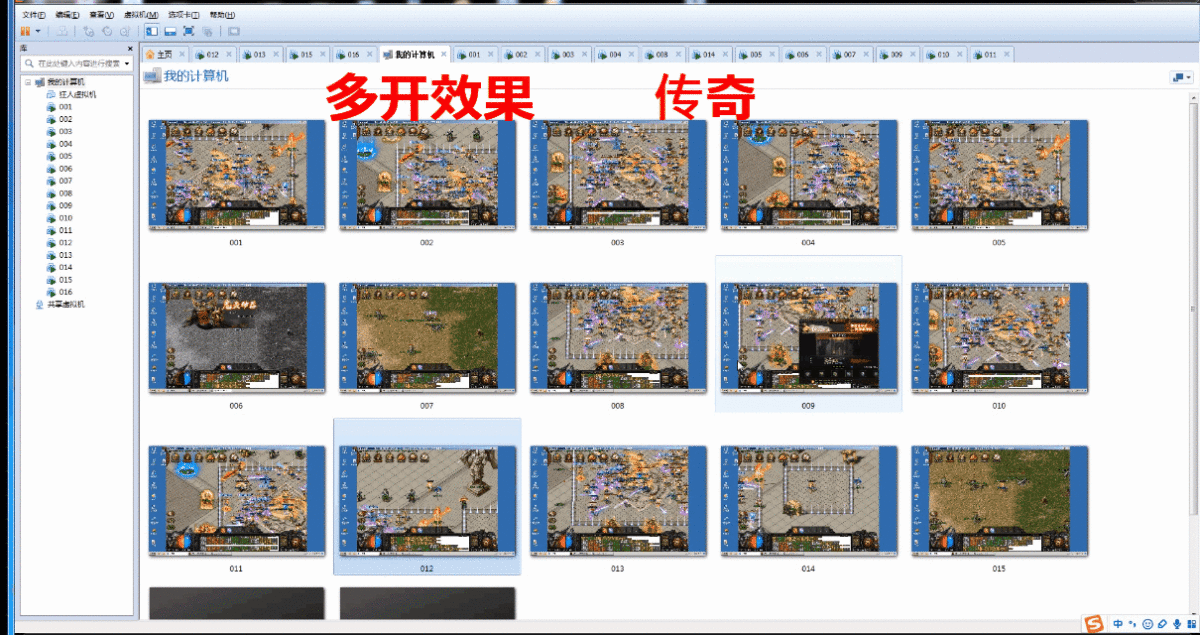1200x635 pixels.
Task: Open the power button dropdown arrow
Action: 38,32
